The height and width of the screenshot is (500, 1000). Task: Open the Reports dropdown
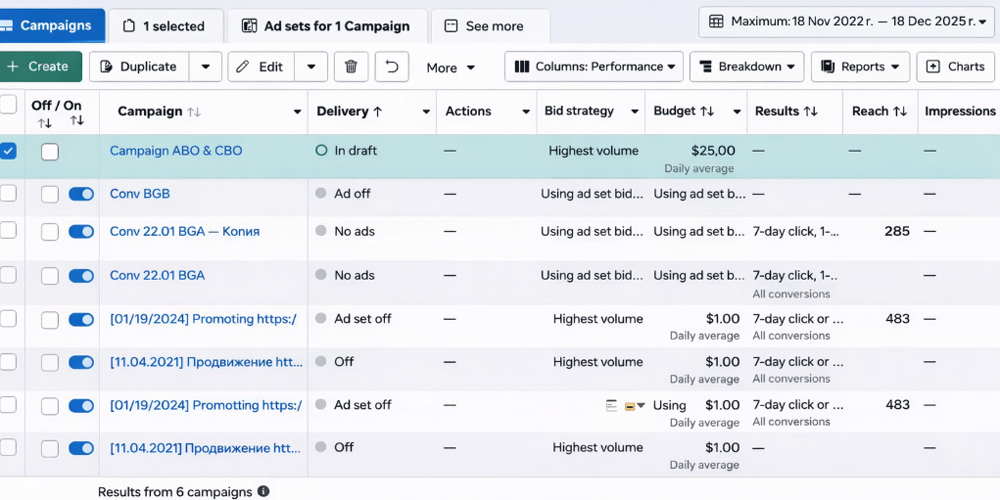pyautogui.click(x=860, y=66)
